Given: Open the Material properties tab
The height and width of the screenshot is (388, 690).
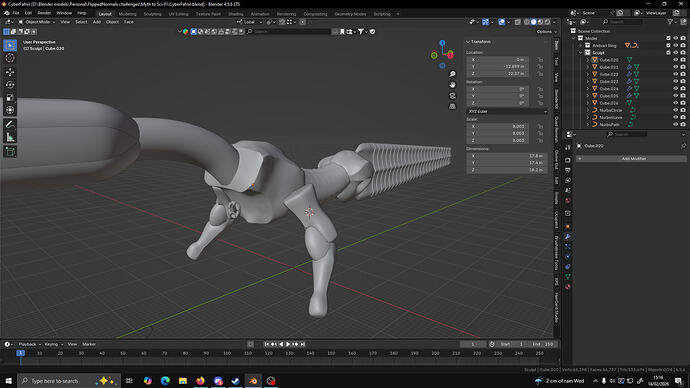Looking at the screenshot, I should click(568, 287).
